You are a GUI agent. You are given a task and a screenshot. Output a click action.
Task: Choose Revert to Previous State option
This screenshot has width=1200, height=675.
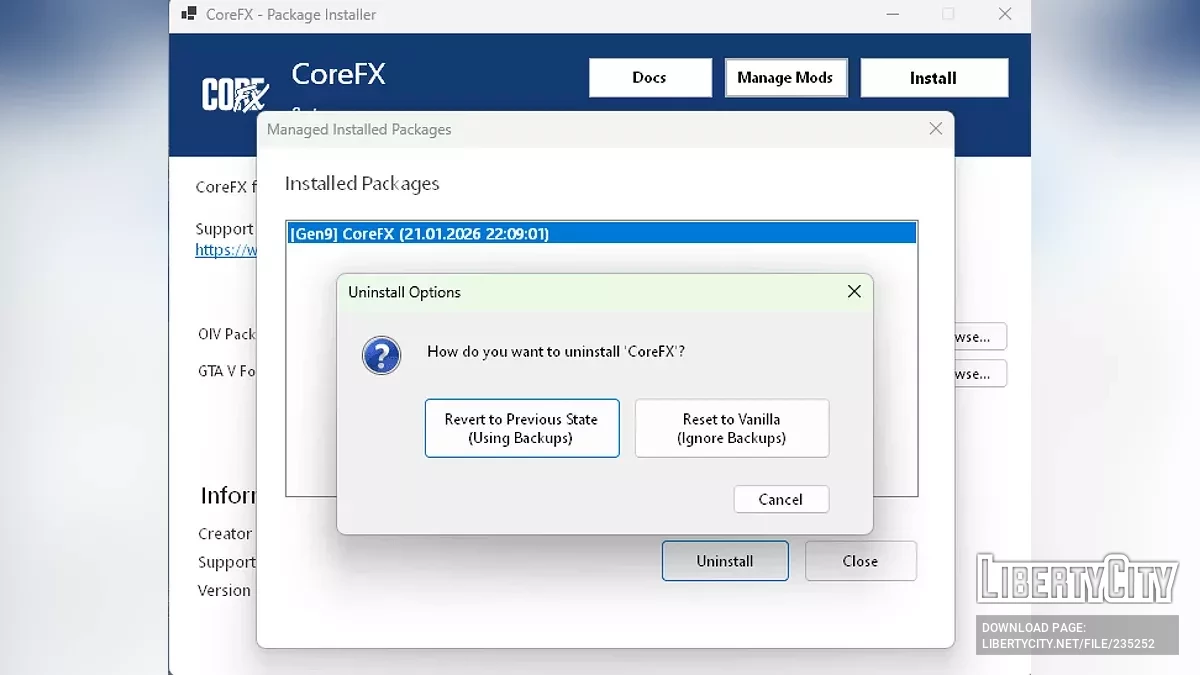pyautogui.click(x=521, y=428)
